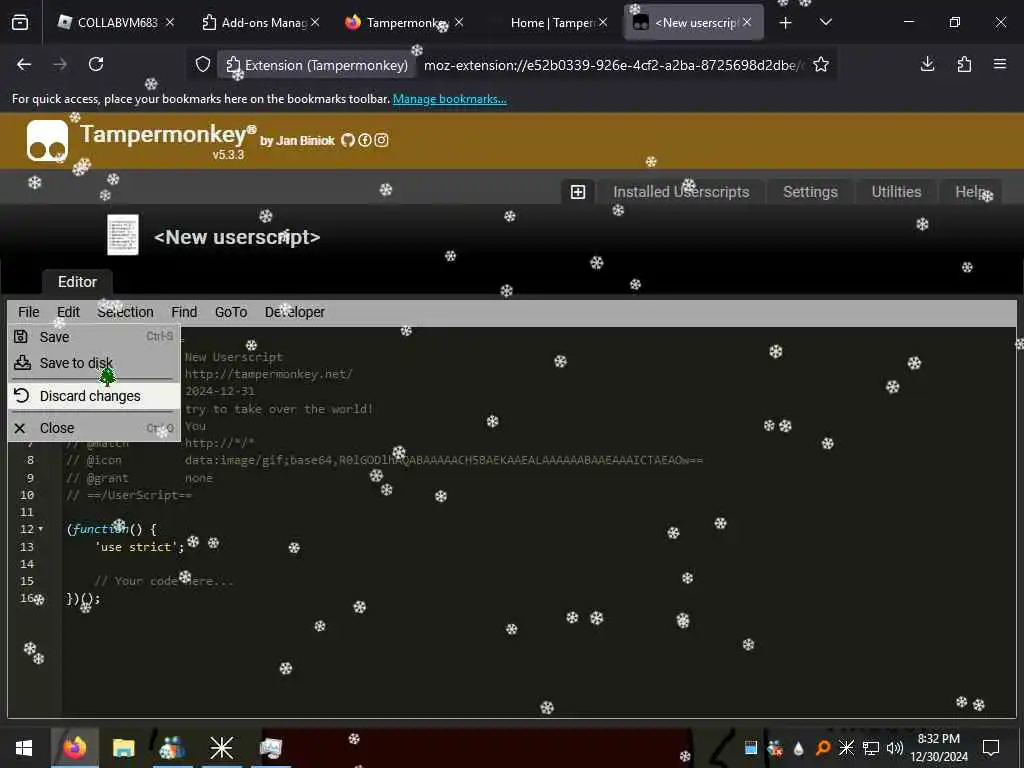Choose Save in the File menu
Image resolution: width=1024 pixels, height=768 pixels.
[x=94, y=337]
